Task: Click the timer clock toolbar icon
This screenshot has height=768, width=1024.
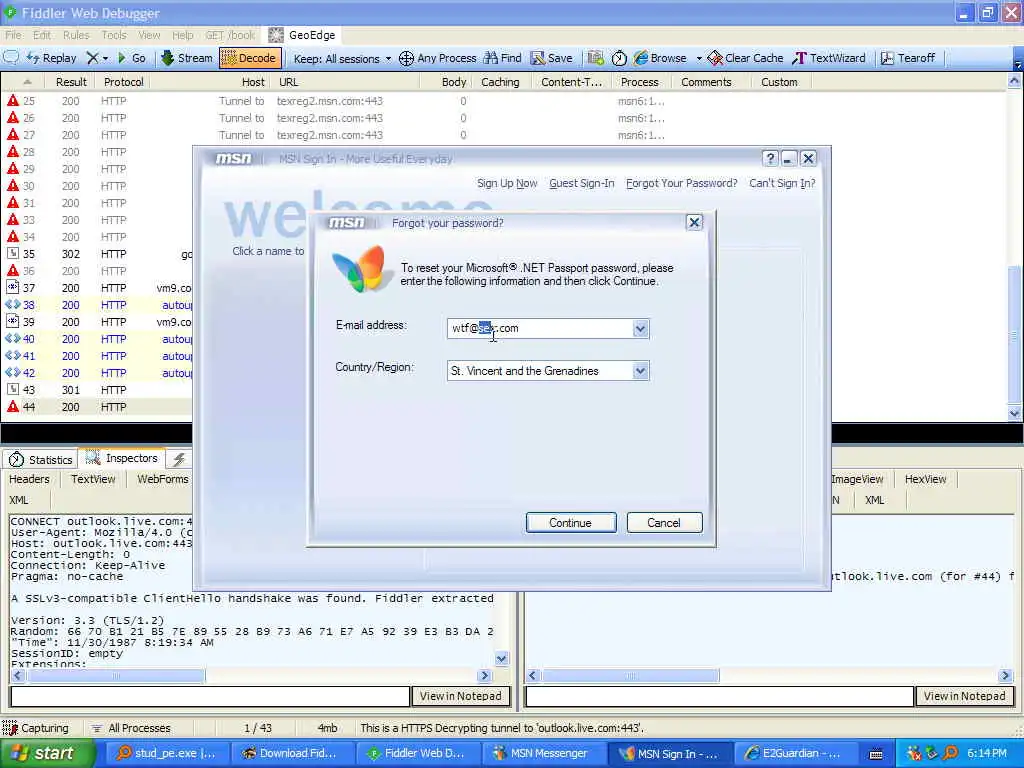Action: click(x=619, y=58)
